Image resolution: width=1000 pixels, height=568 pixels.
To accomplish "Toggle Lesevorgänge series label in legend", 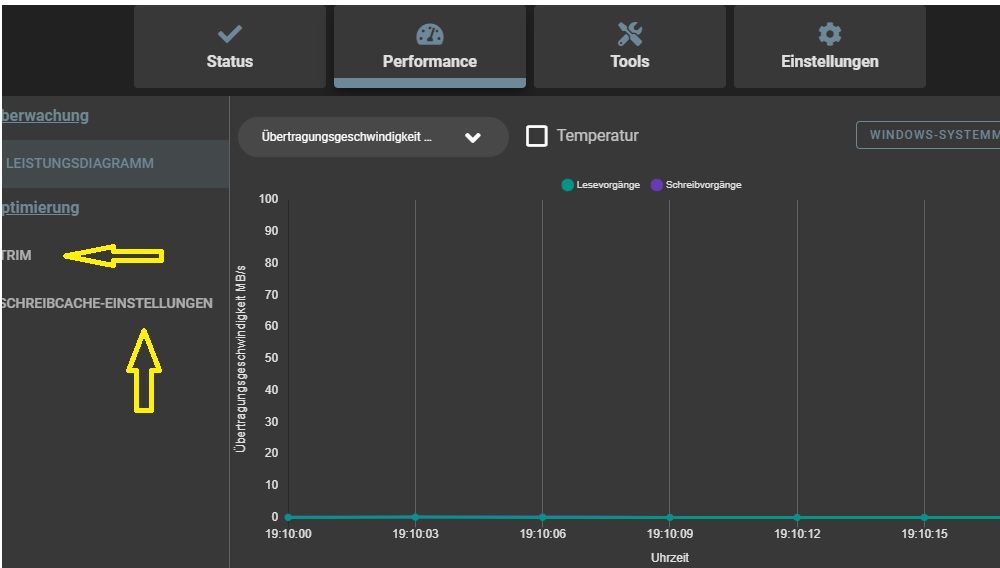I will 608,185.
